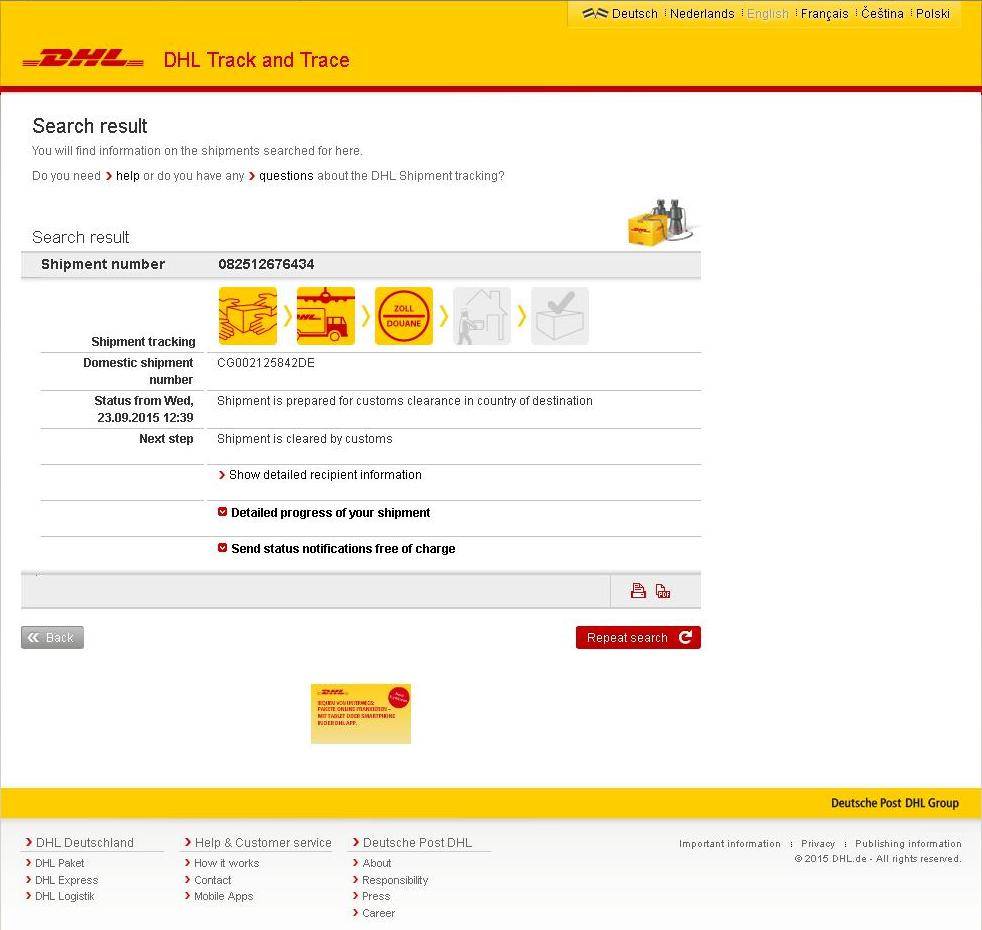Click the greyed home delivery step icon

click(482, 316)
